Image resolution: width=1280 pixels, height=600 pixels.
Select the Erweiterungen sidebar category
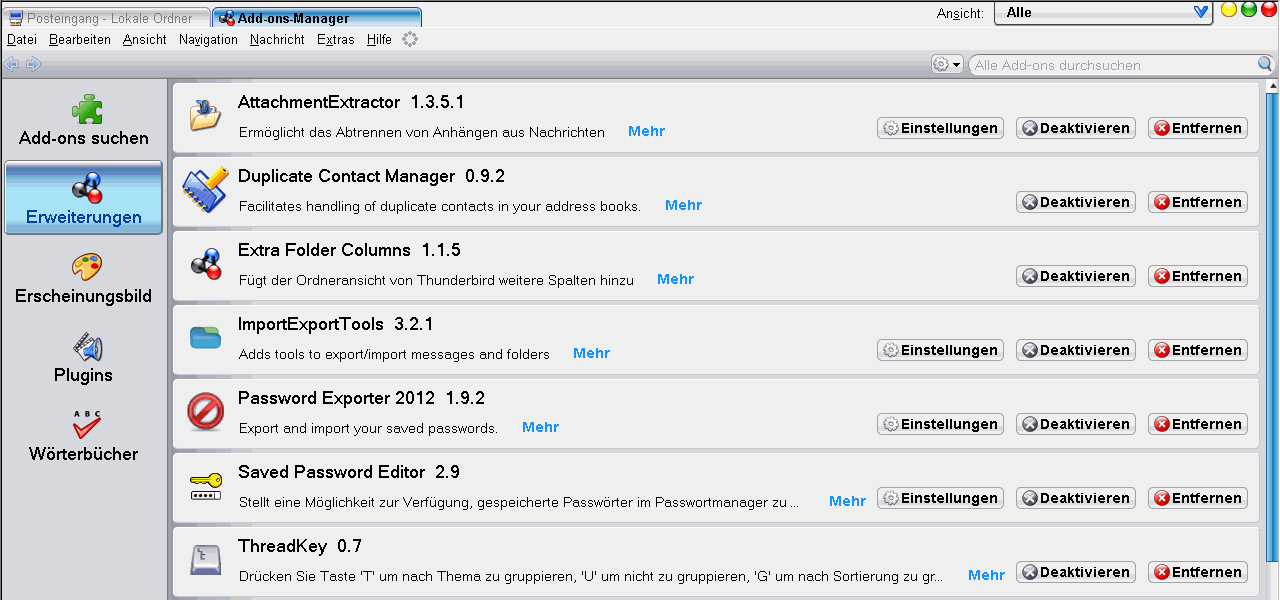coord(84,198)
